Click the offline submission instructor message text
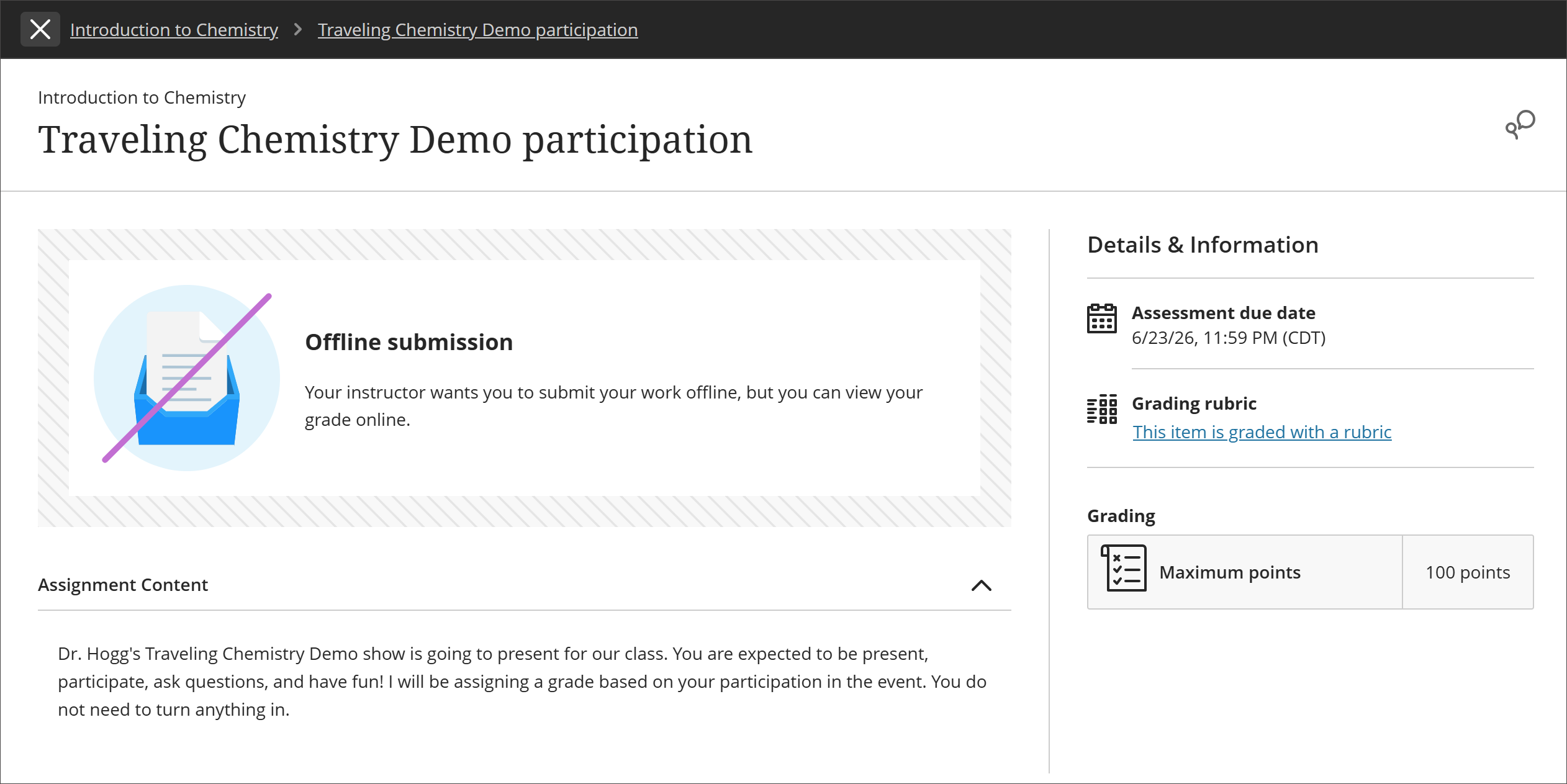 coord(613,406)
